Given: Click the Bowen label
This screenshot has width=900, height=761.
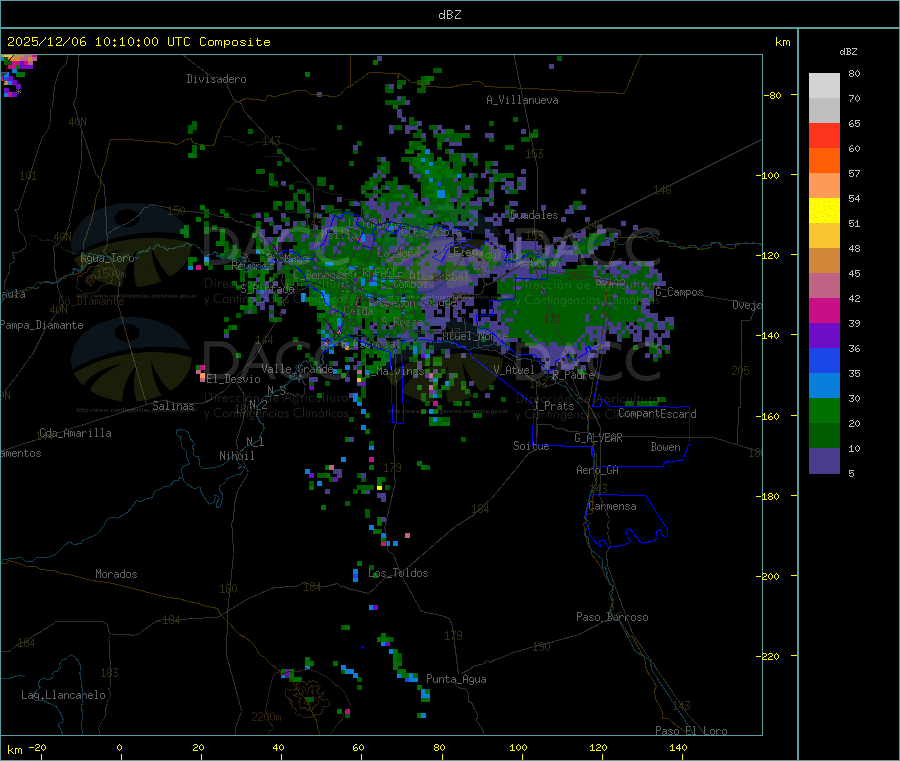Looking at the screenshot, I should click(x=665, y=447).
